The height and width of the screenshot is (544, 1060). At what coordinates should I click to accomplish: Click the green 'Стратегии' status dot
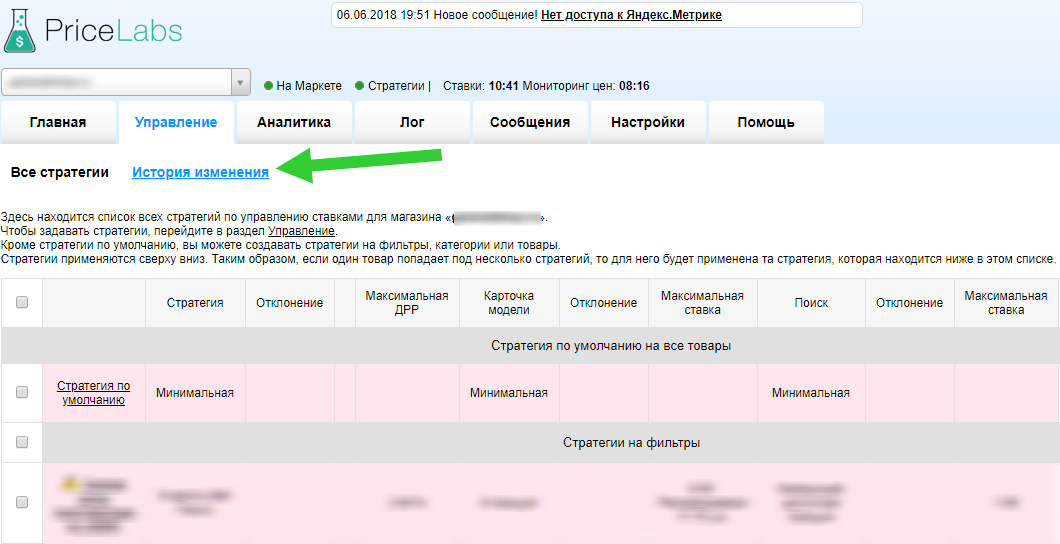360,86
